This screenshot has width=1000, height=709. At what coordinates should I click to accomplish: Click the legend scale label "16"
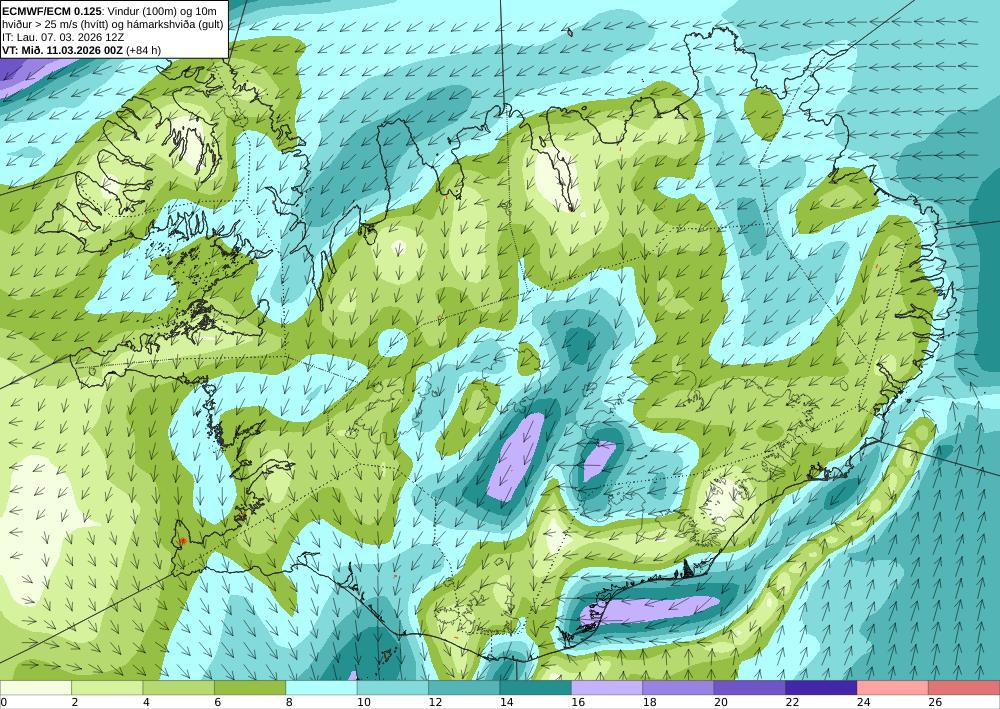click(x=578, y=703)
